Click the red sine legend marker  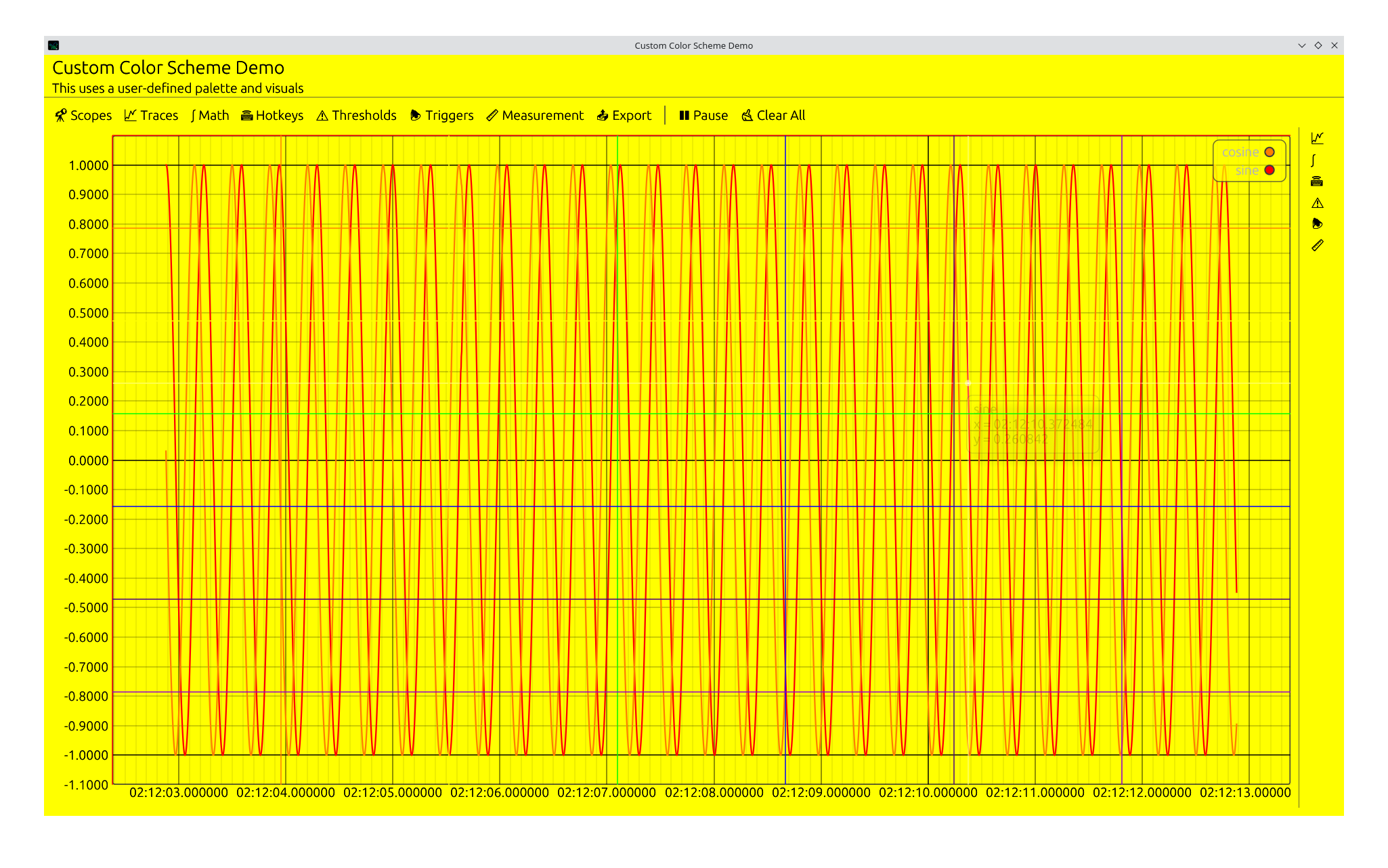pyautogui.click(x=1270, y=170)
